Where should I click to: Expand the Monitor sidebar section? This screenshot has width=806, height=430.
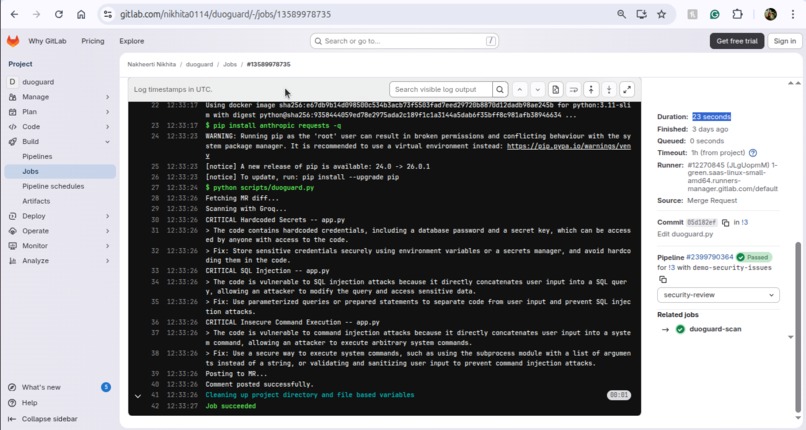pyautogui.click(x=60, y=246)
